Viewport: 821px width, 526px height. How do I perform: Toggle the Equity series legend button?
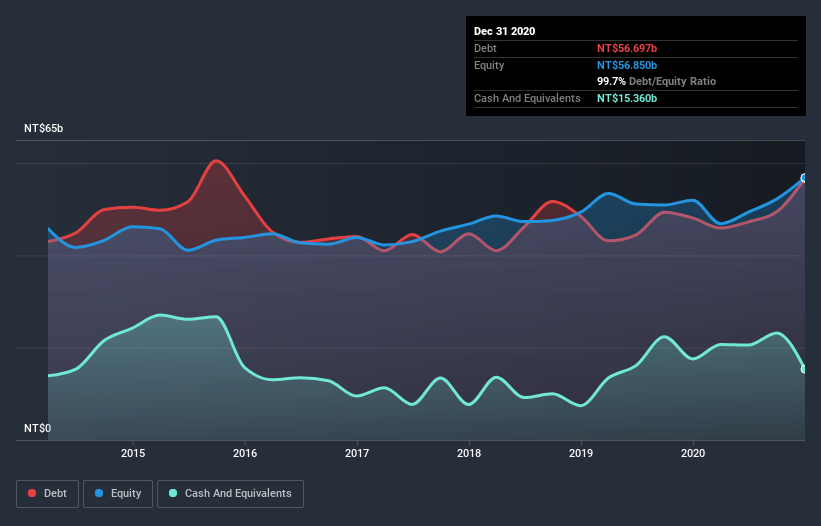(118, 494)
